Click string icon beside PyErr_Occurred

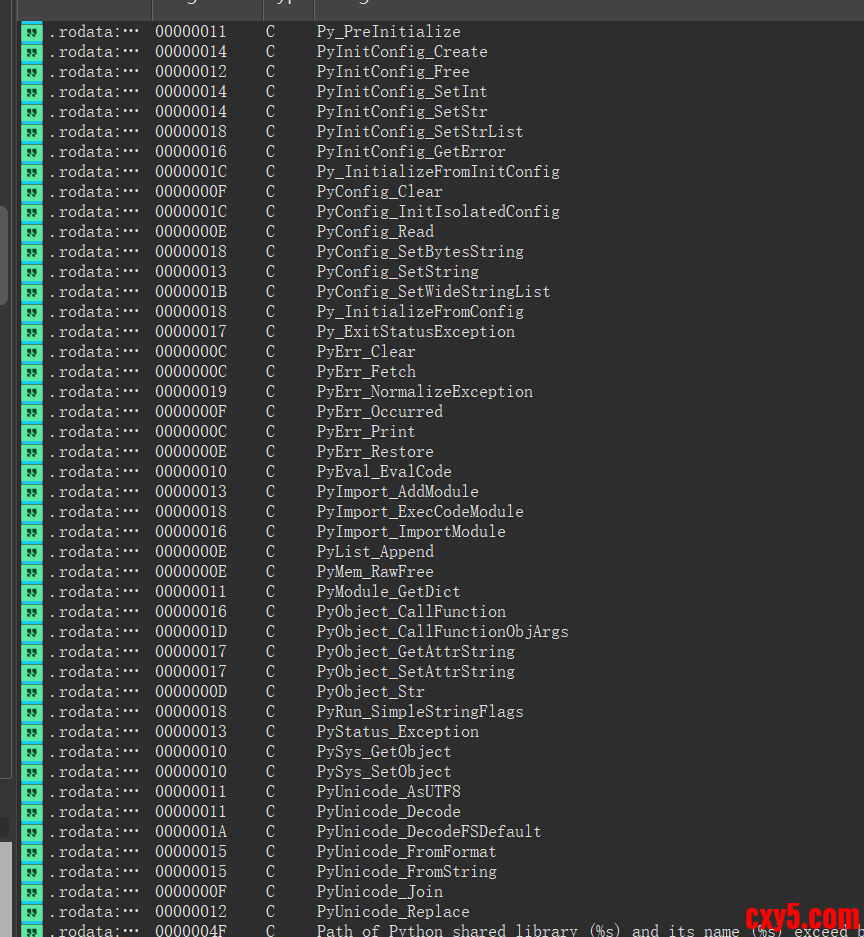[x=32, y=412]
